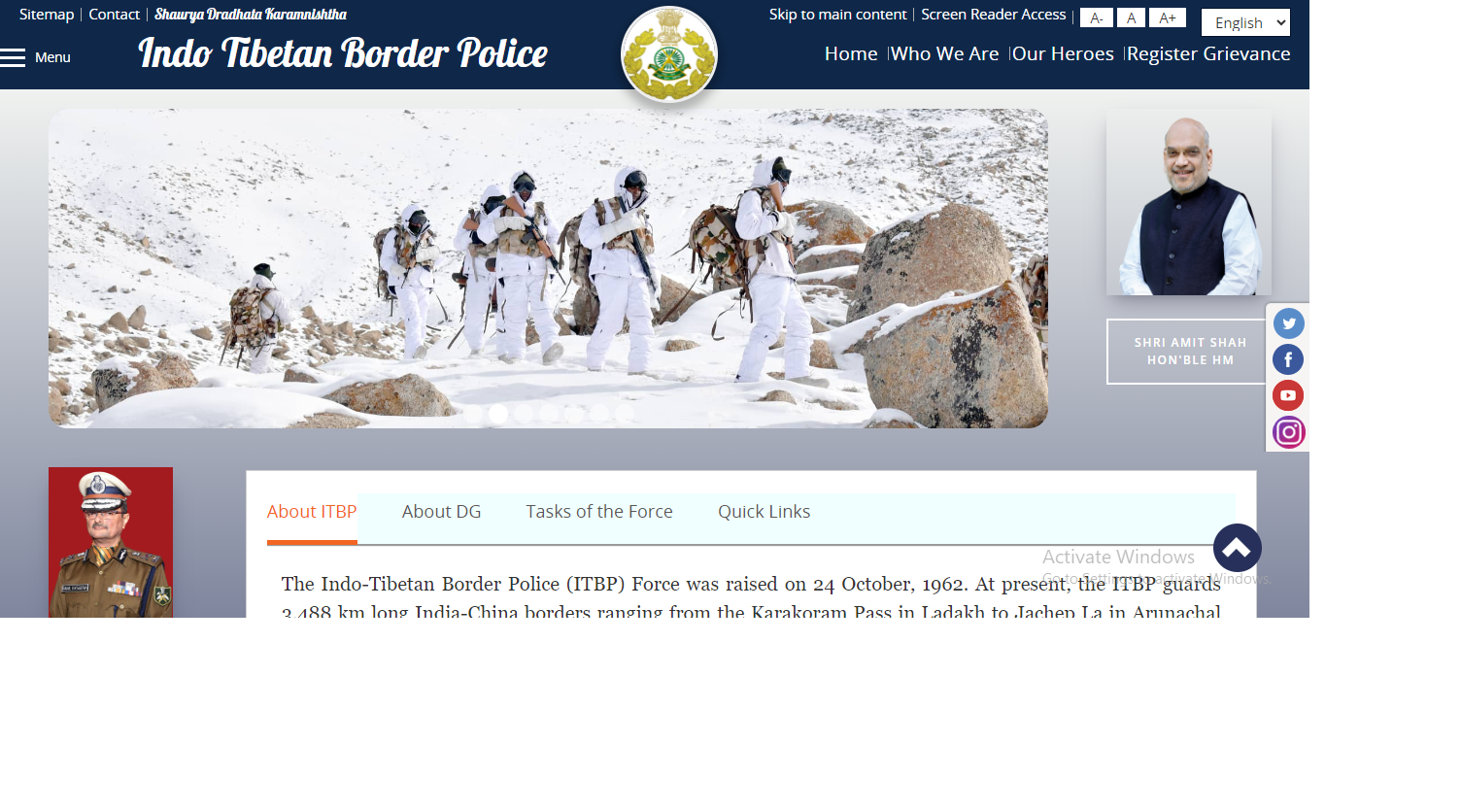Viewport: 1461px width, 812px height.
Task: Decrease font size with A- button
Action: (1096, 17)
